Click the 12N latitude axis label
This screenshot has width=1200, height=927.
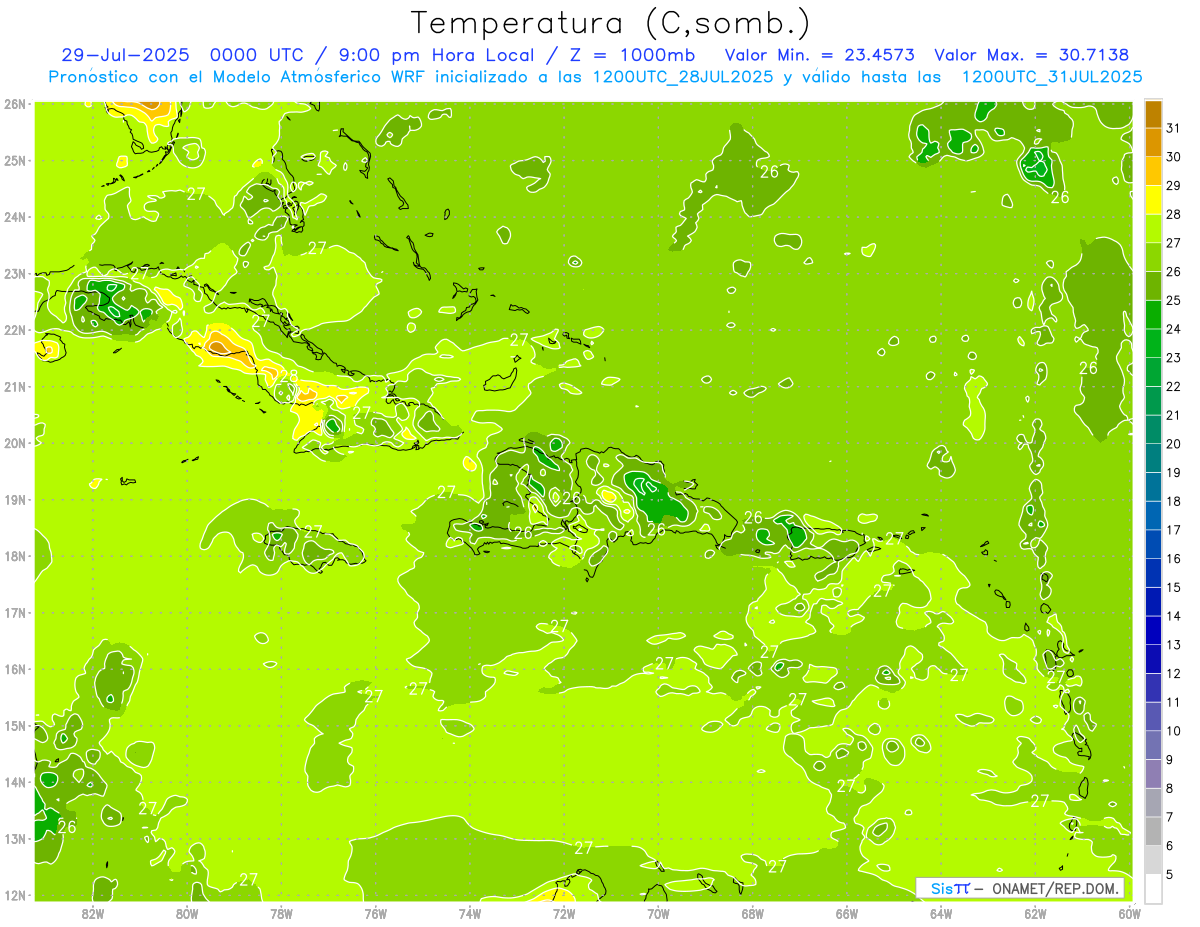click(x=14, y=894)
